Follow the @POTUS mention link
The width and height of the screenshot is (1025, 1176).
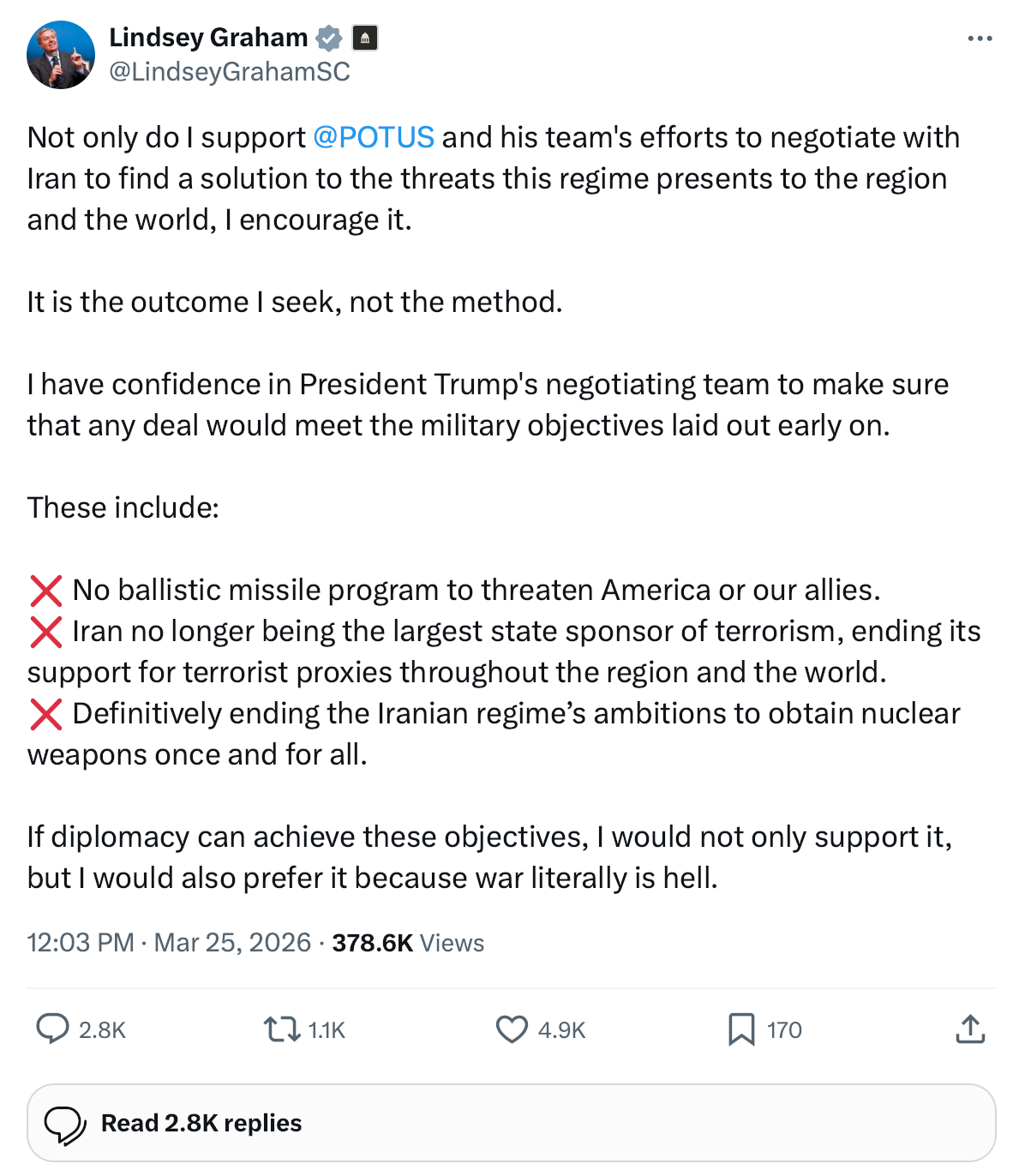tap(374, 137)
